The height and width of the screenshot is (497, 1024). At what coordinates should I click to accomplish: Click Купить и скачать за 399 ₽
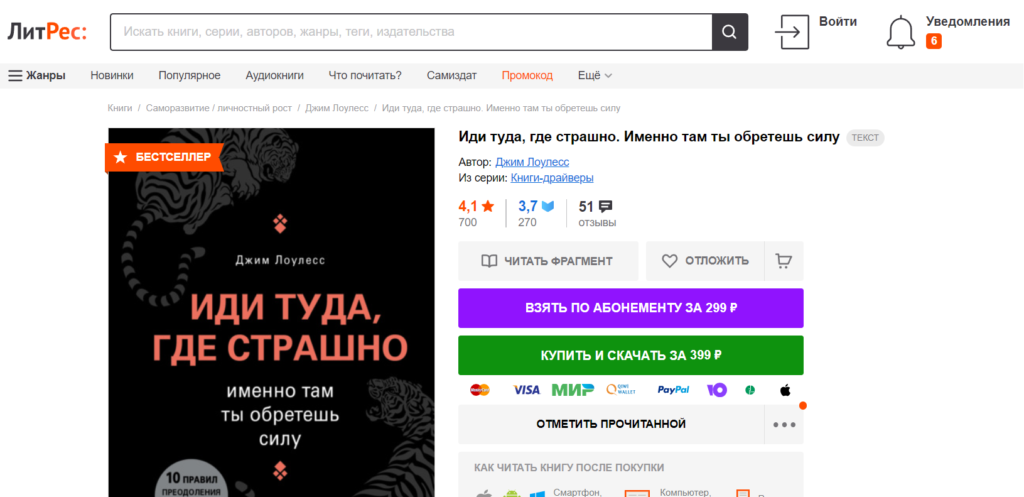pyautogui.click(x=631, y=355)
